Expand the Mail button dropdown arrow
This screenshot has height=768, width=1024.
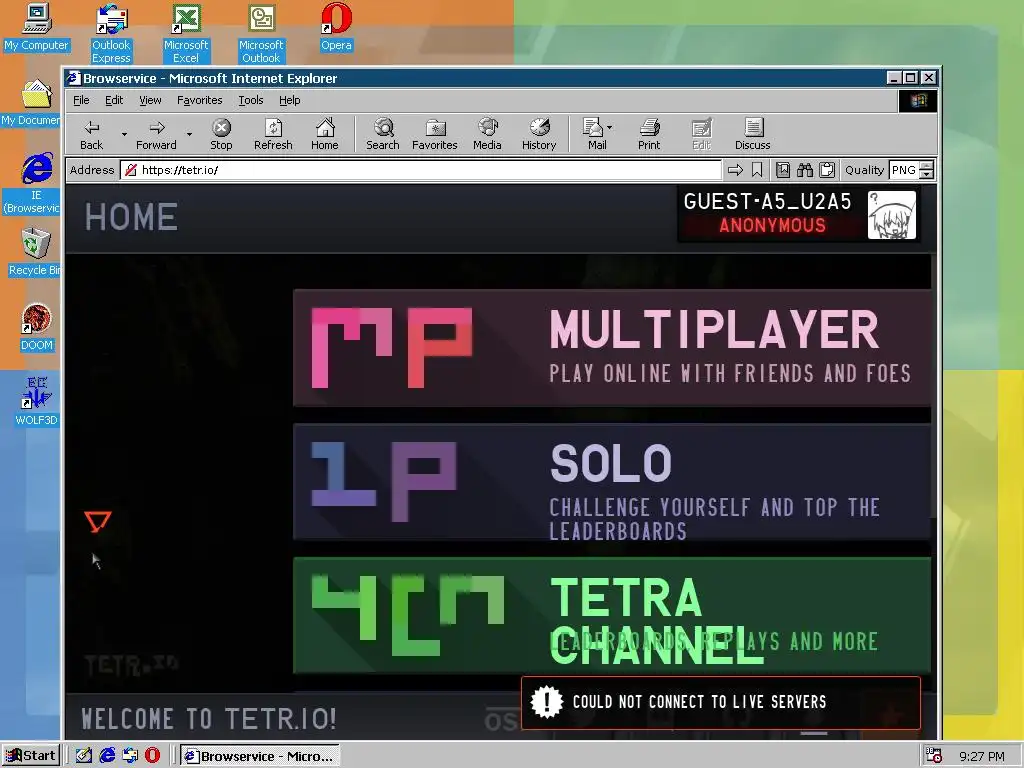coord(609,128)
